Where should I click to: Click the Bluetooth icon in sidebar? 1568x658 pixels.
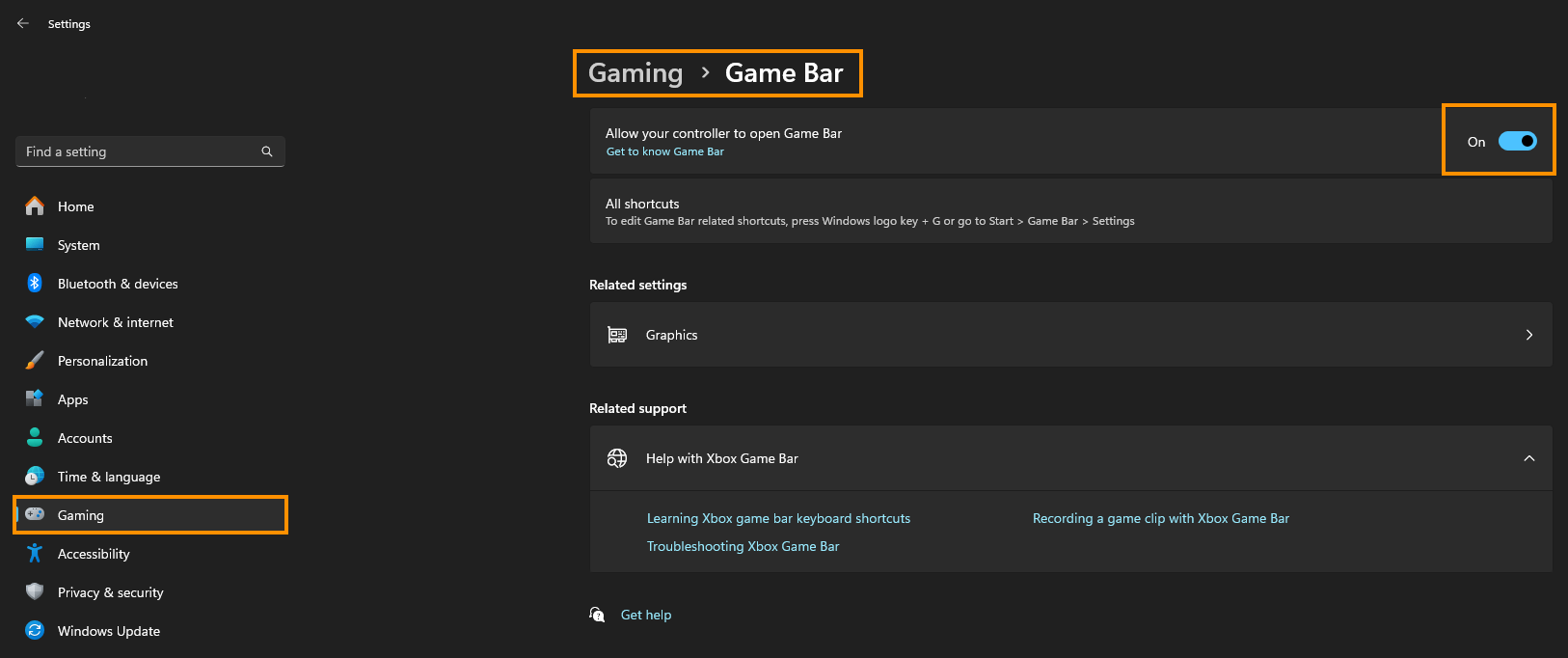pos(35,283)
